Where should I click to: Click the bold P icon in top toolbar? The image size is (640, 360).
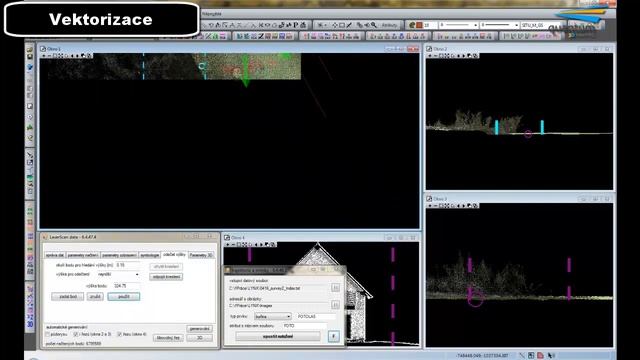(x=296, y=25)
